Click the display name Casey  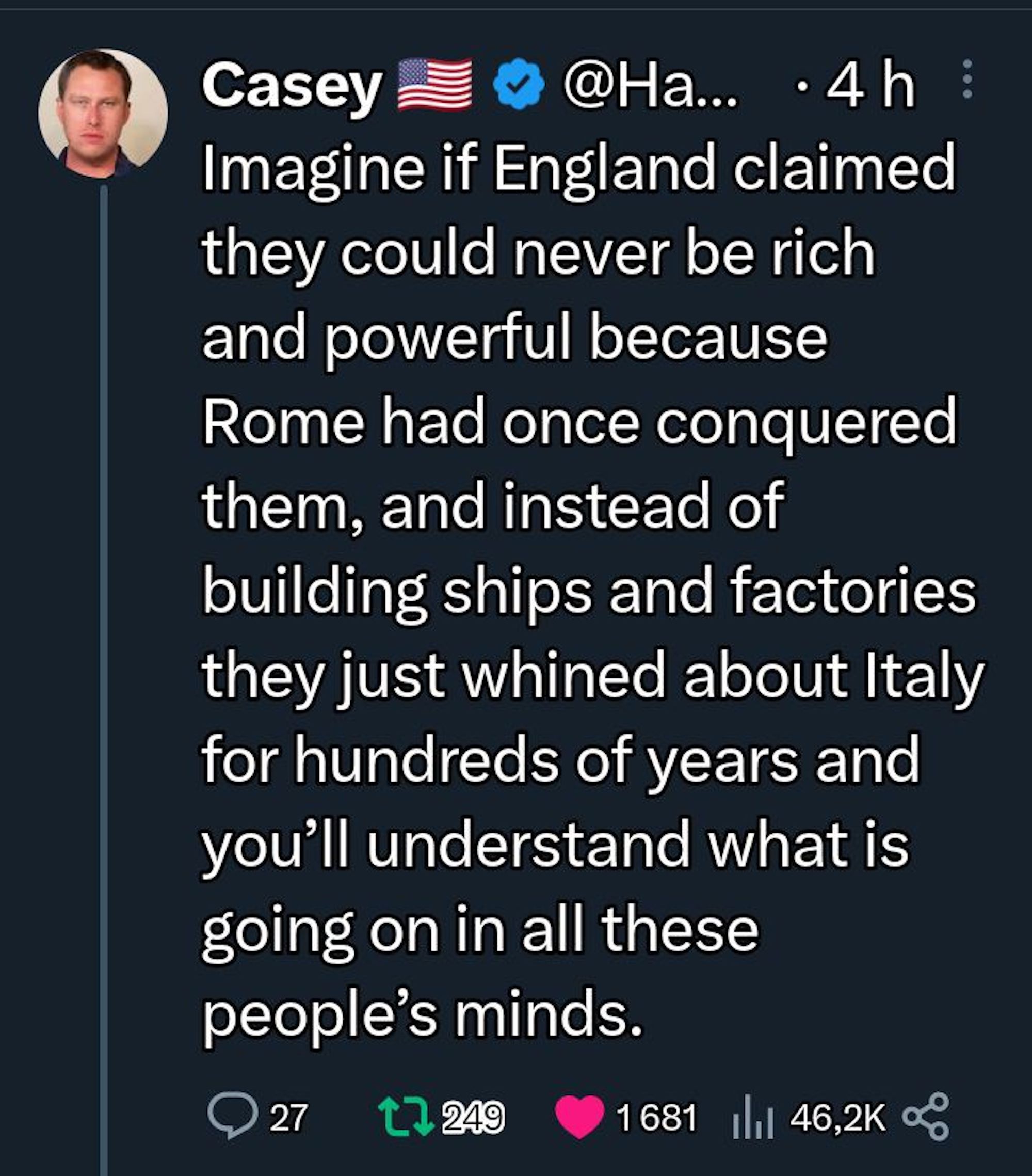(x=292, y=86)
